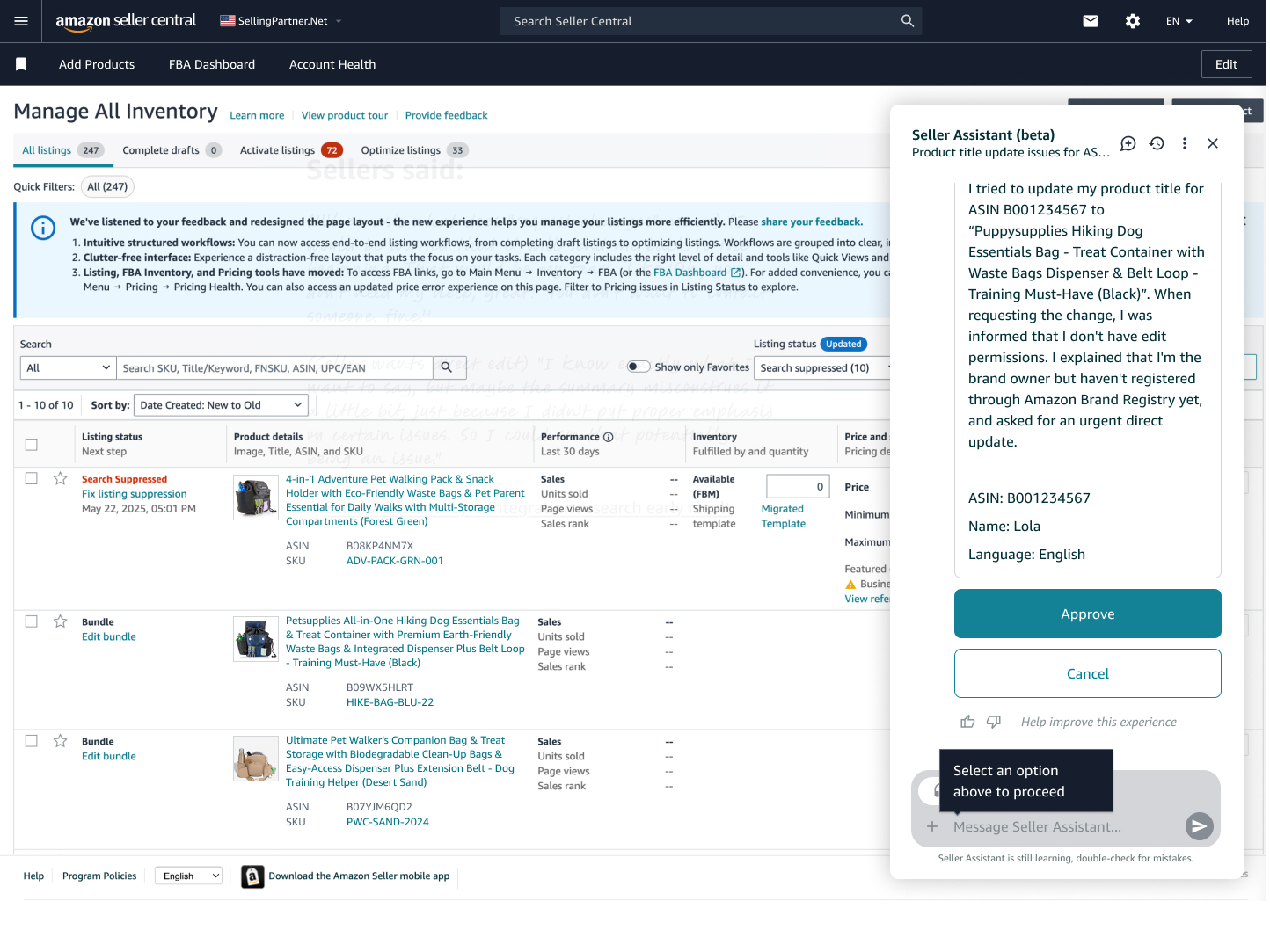Open settings gear in header
Screen dimensions: 1270x952
click(x=1133, y=21)
